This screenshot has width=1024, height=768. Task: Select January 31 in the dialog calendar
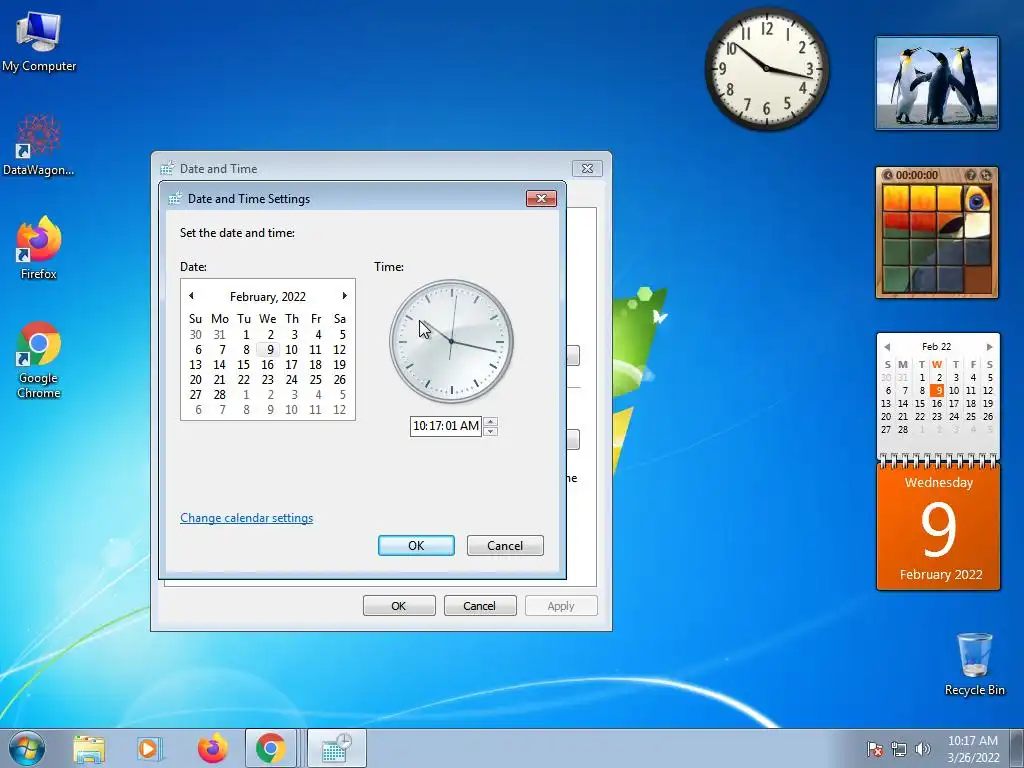[219, 334]
